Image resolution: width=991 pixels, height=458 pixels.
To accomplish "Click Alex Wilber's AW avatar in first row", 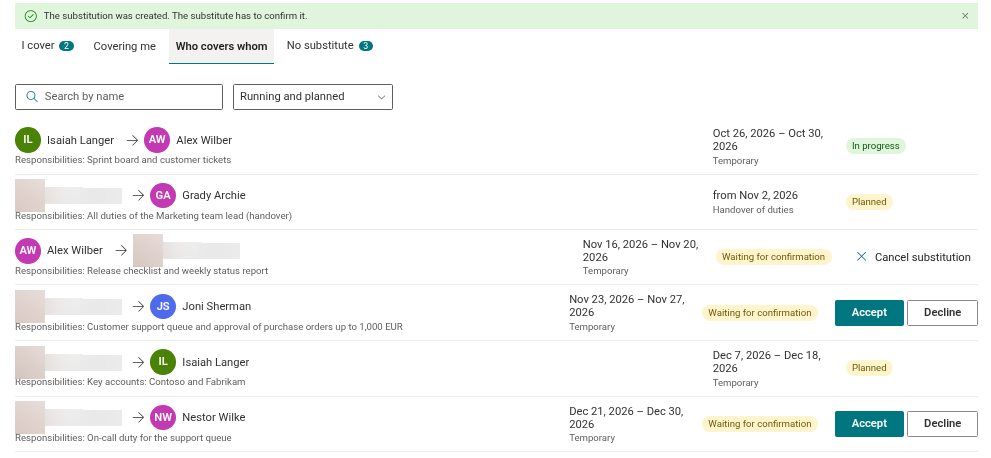I will point(157,140).
